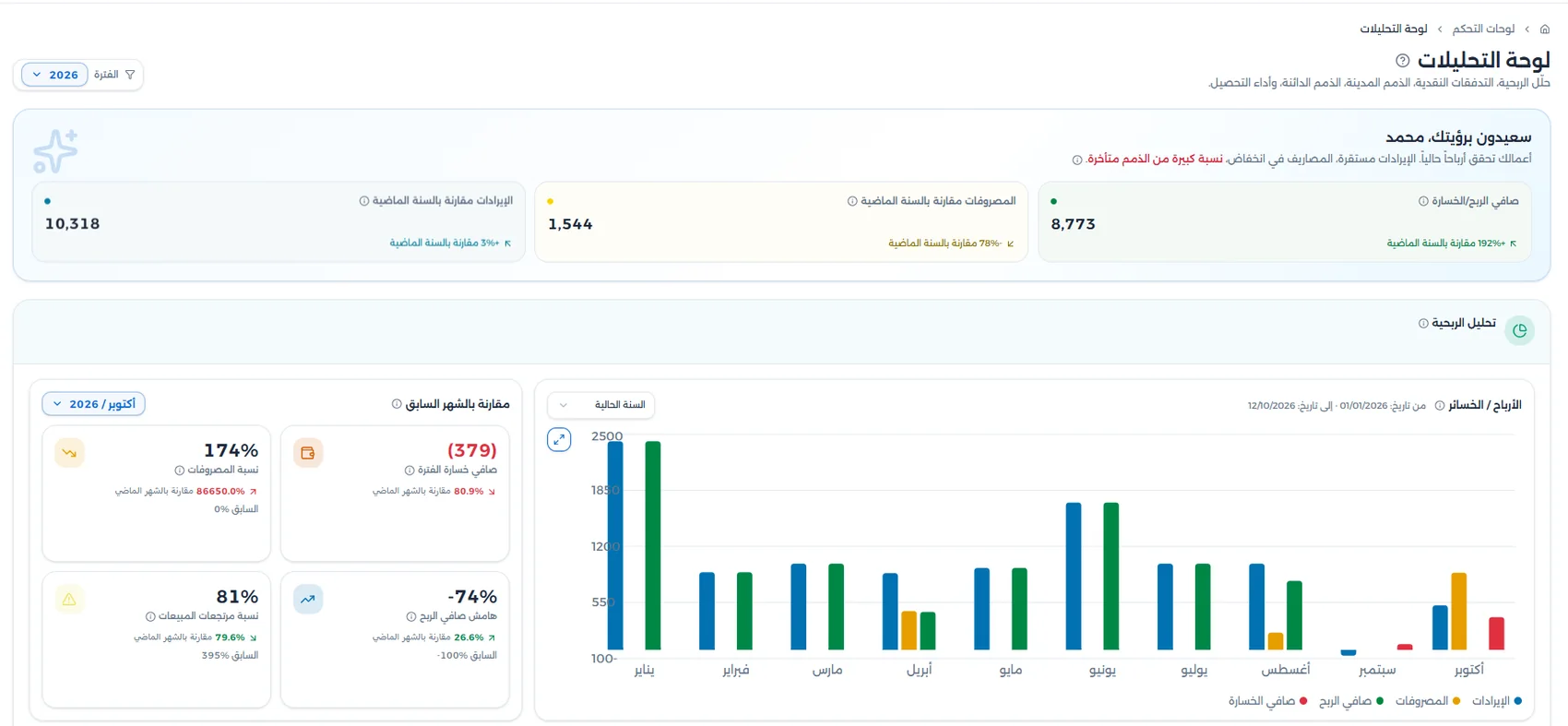Click the 174% expense ratio value
Image resolution: width=1568 pixels, height=726 pixels.
tap(231, 450)
